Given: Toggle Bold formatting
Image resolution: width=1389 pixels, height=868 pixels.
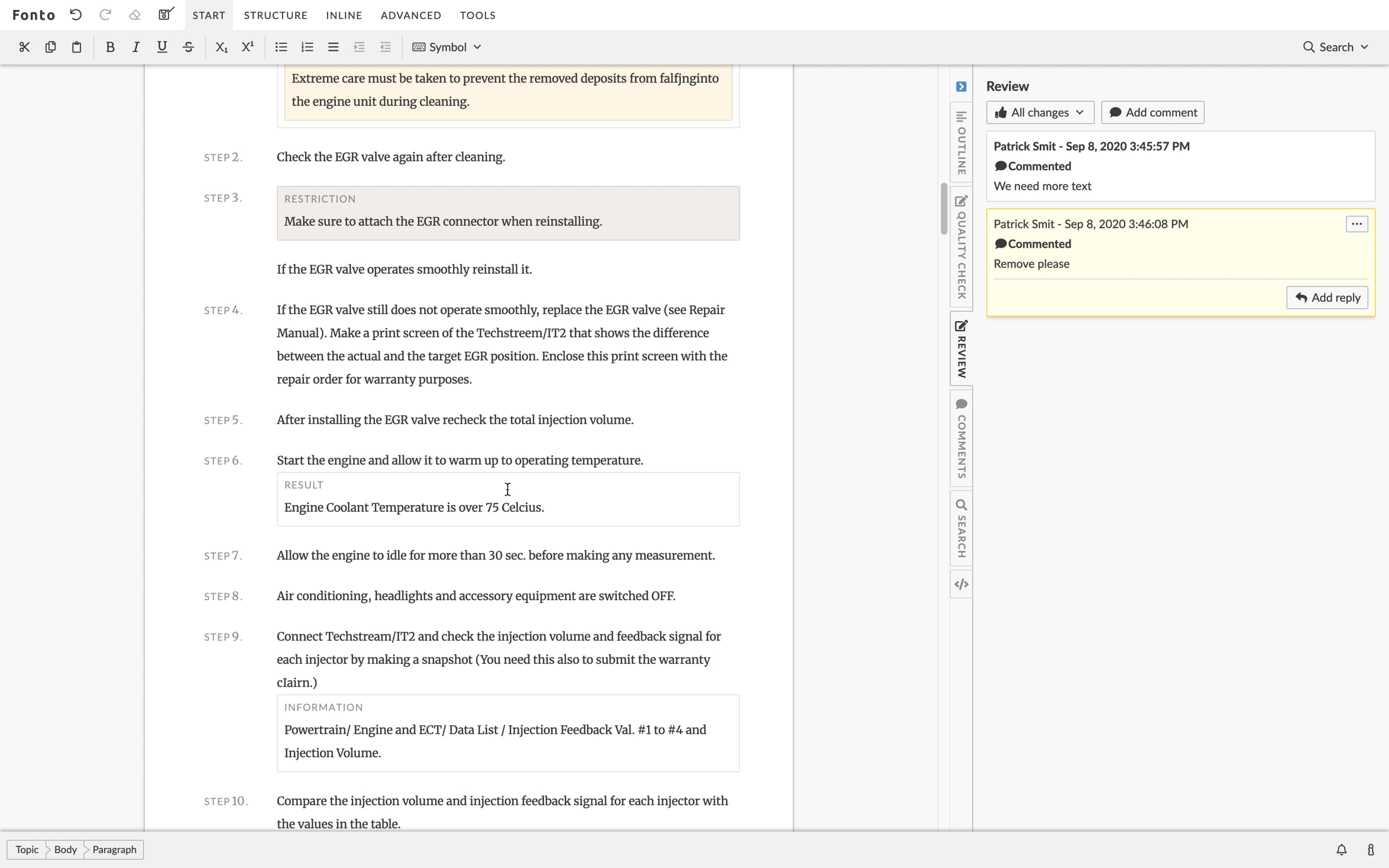Looking at the screenshot, I should coord(110,47).
